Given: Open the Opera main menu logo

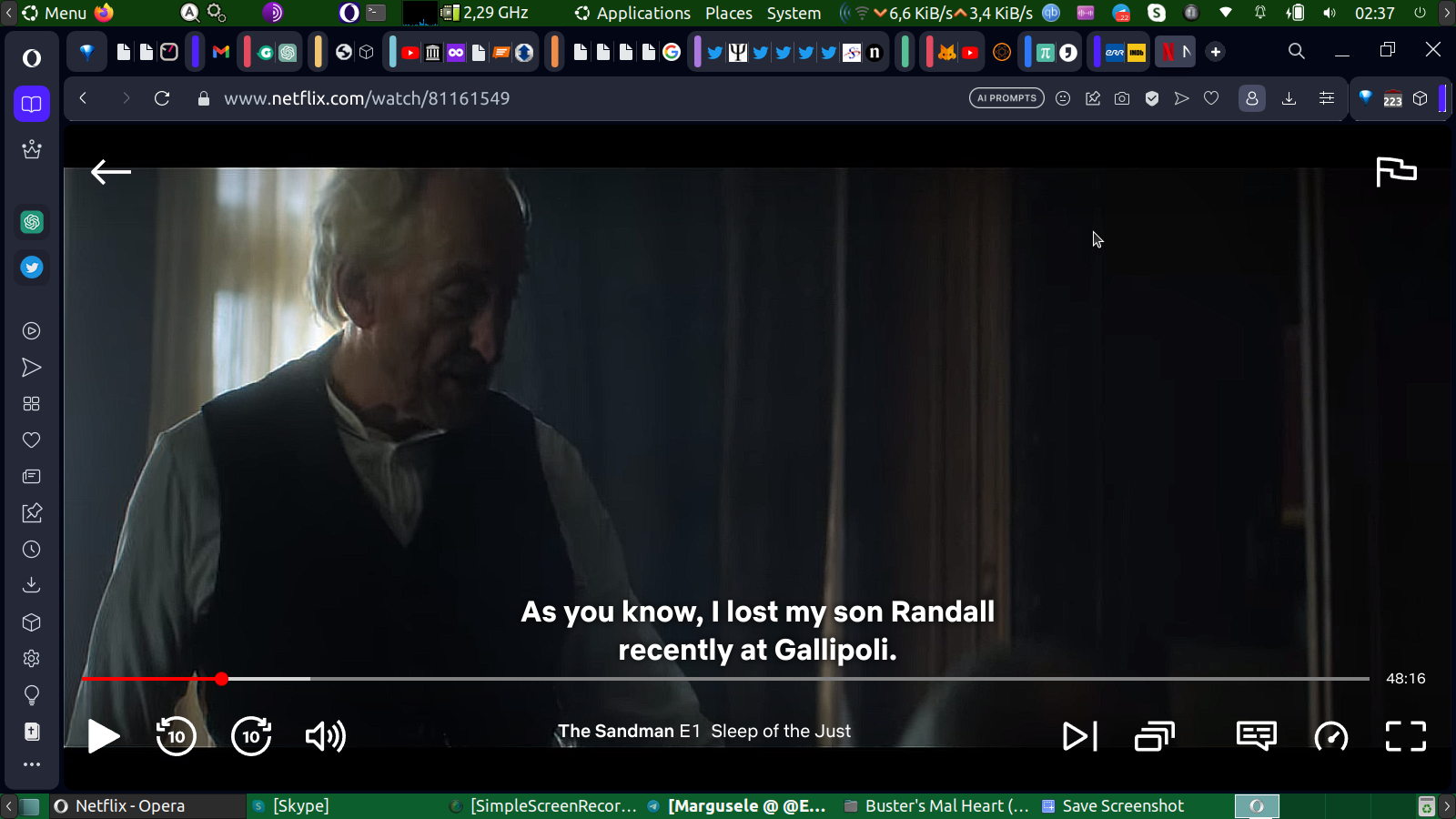Looking at the screenshot, I should tap(32, 58).
